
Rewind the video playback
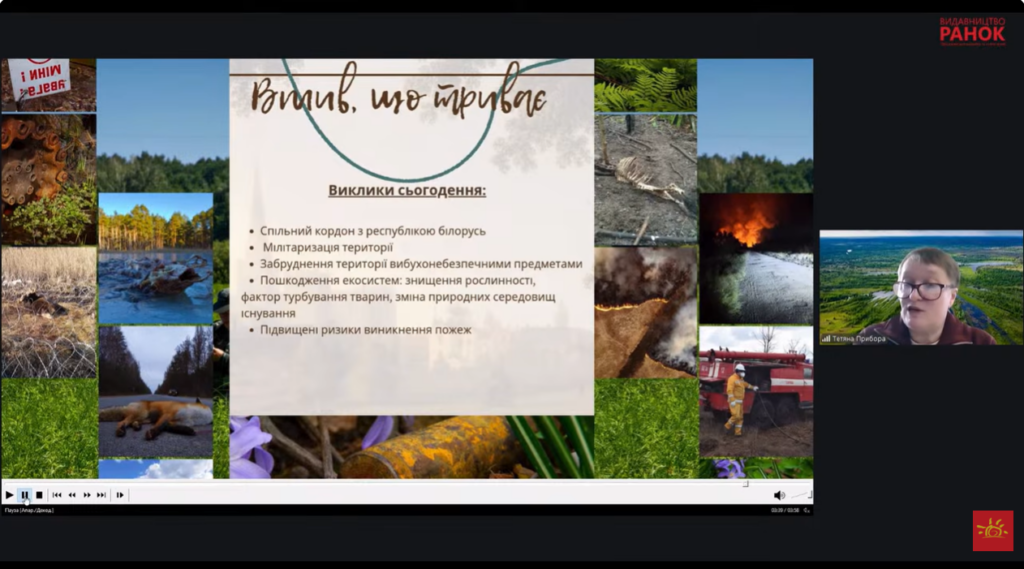tap(72, 495)
